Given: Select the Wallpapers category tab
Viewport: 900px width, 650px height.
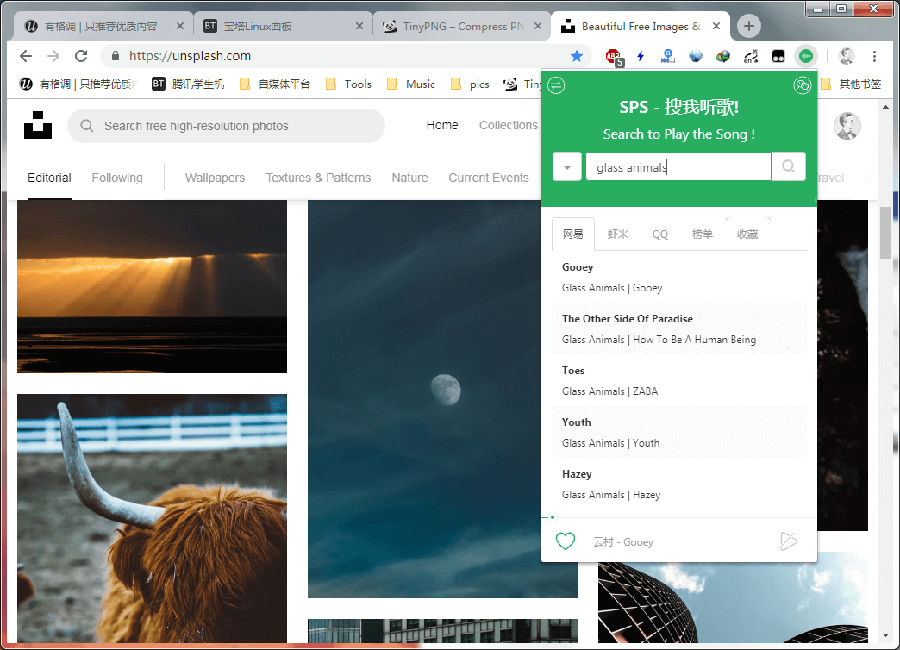Looking at the screenshot, I should tap(214, 177).
